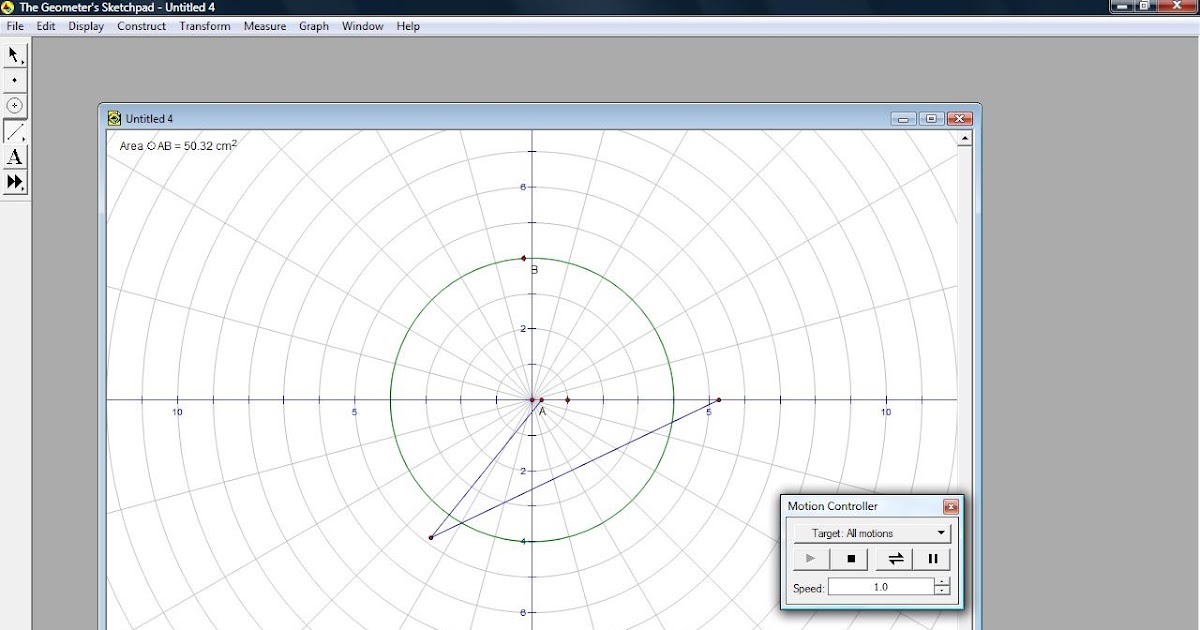Screen dimensions: 1200x630
Task: Open the Edit menu
Action: coord(46,26)
